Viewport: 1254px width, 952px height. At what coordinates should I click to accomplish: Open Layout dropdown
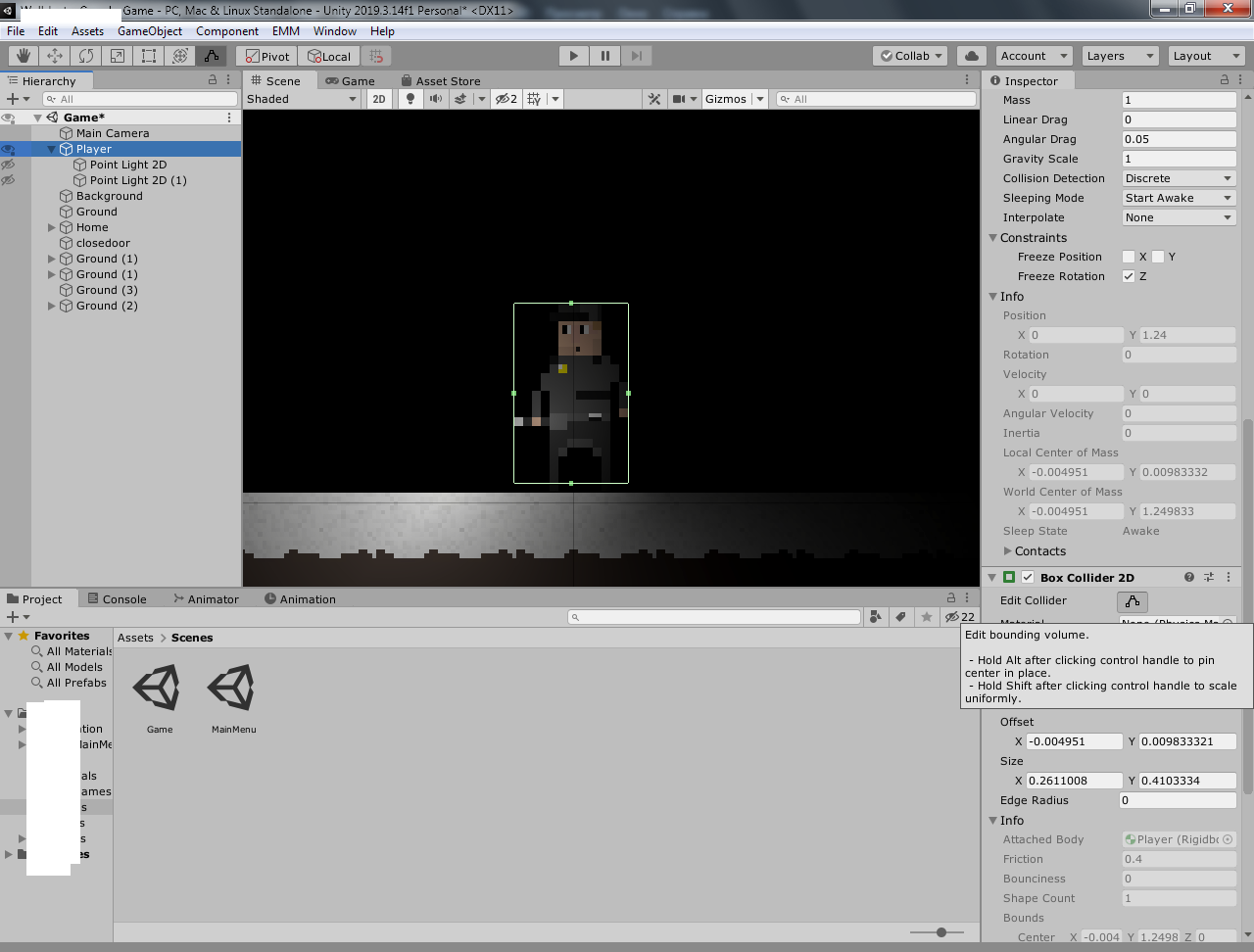[1207, 56]
